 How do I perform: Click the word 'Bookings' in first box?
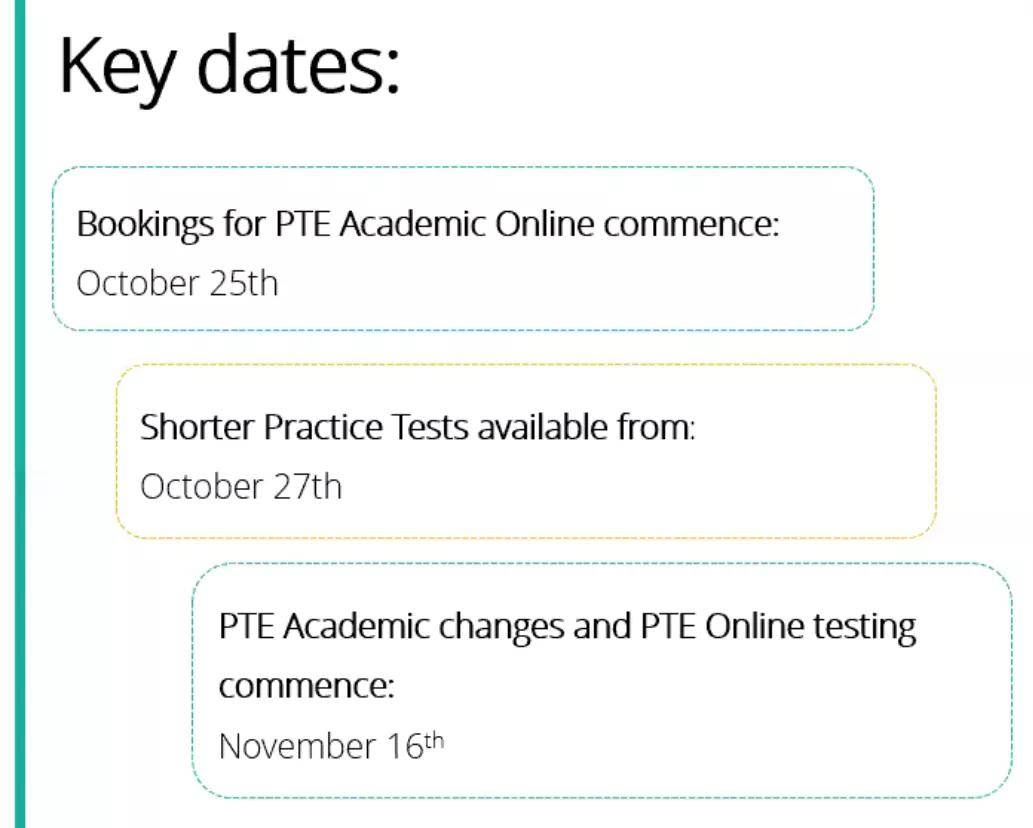(145, 225)
